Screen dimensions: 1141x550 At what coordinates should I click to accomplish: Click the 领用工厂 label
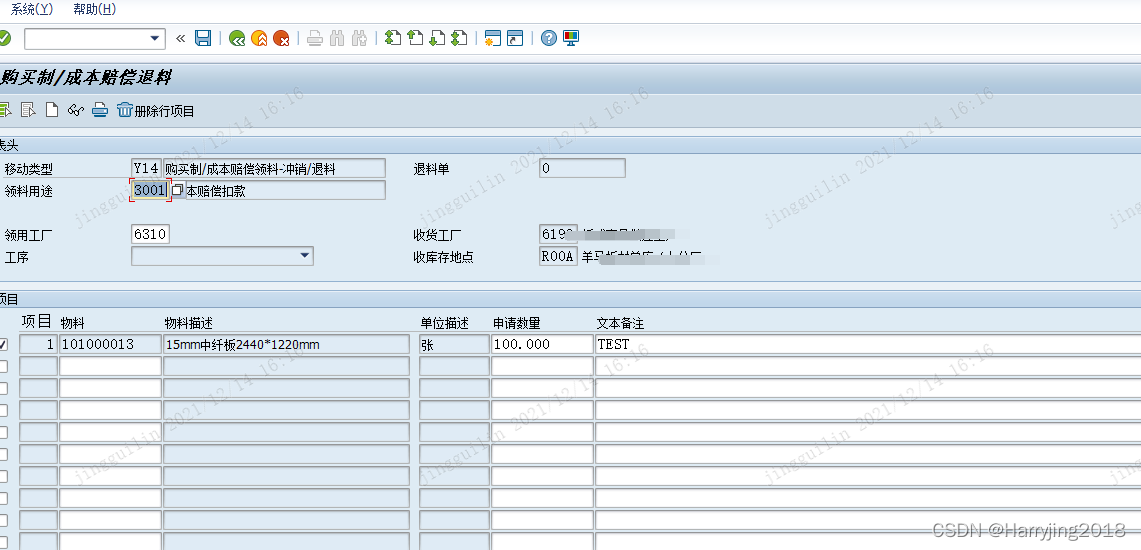tap(28, 235)
